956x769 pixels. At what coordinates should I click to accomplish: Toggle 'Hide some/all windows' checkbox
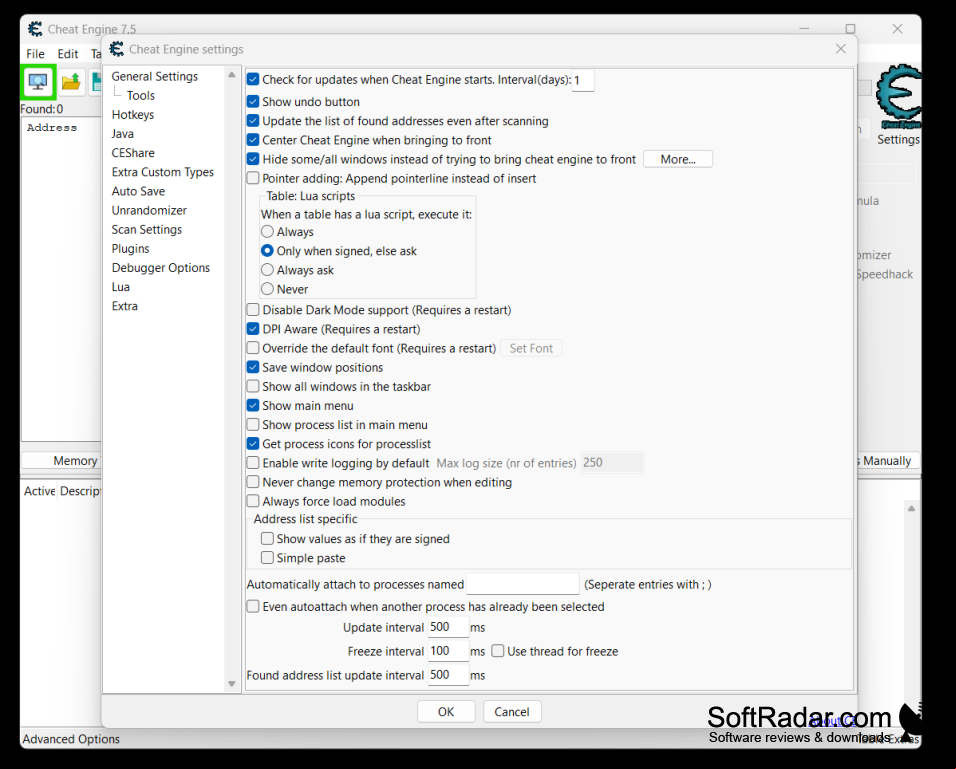pos(253,159)
